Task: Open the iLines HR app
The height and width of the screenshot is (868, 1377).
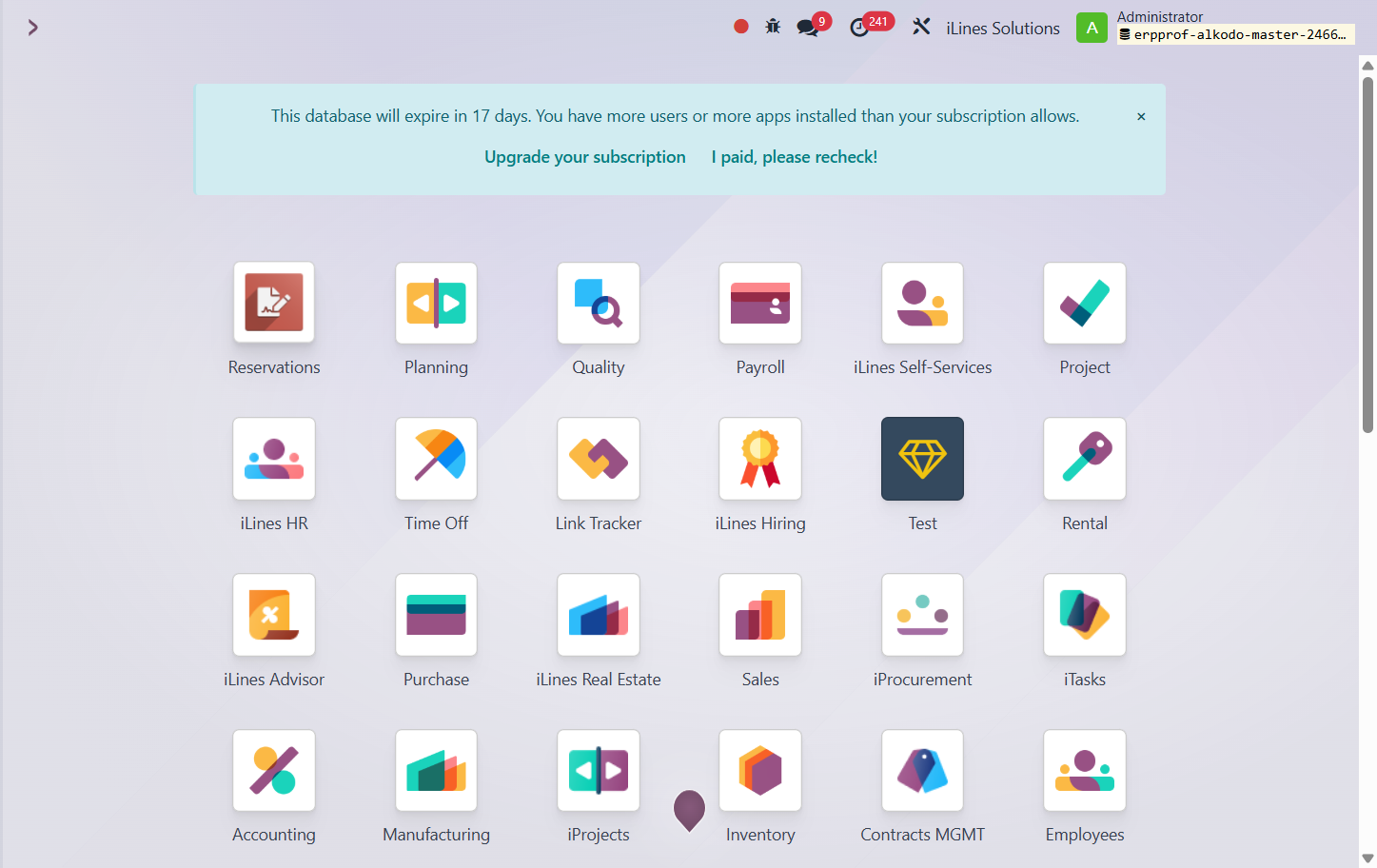Action: coord(274,459)
